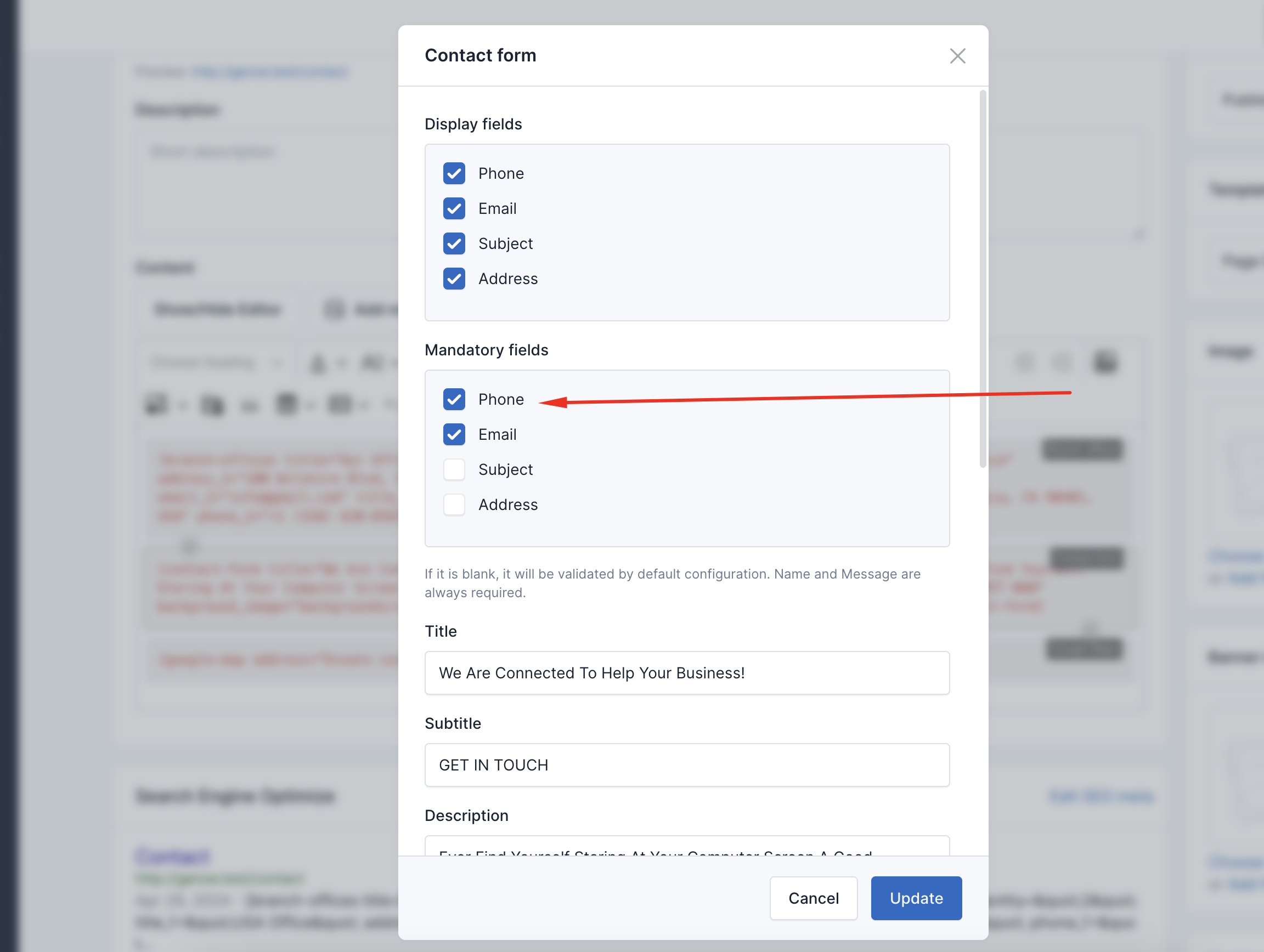1264x952 pixels.
Task: Click the Description text area
Action: pyautogui.click(x=686, y=846)
